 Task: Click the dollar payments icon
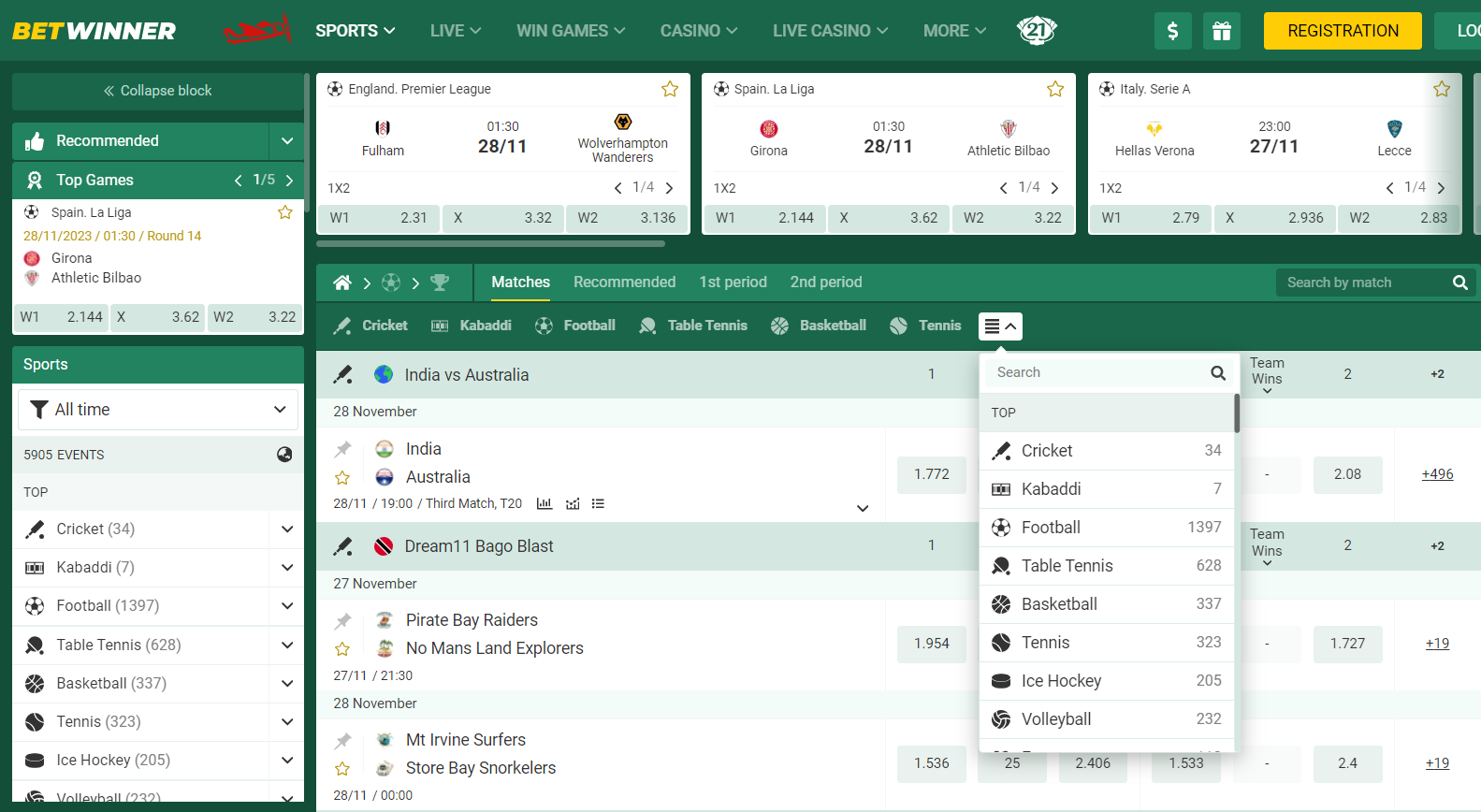1173,31
